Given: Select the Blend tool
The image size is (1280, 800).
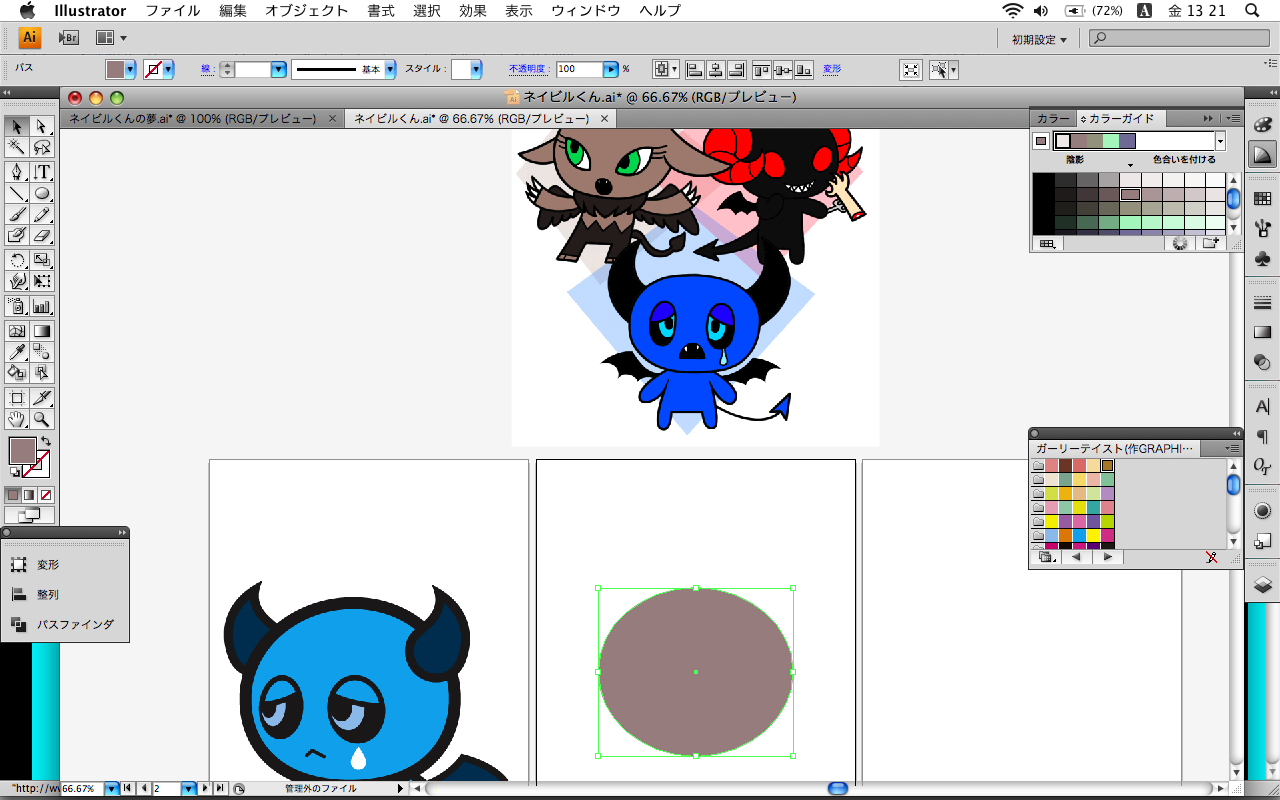Looking at the screenshot, I should click(x=42, y=352).
